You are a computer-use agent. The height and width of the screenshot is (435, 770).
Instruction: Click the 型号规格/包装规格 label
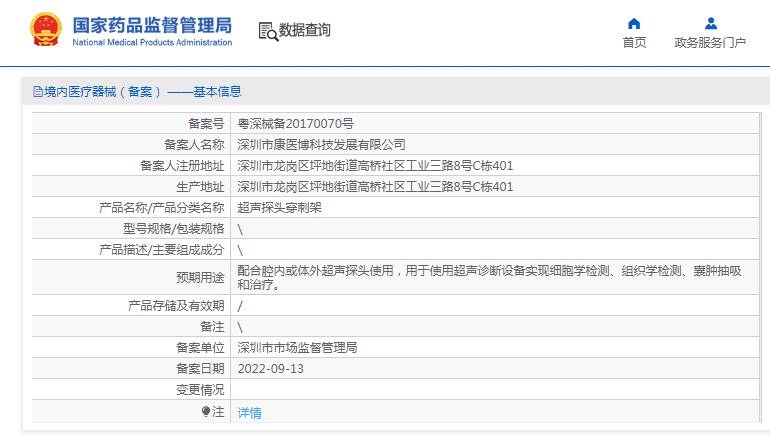coord(173,229)
